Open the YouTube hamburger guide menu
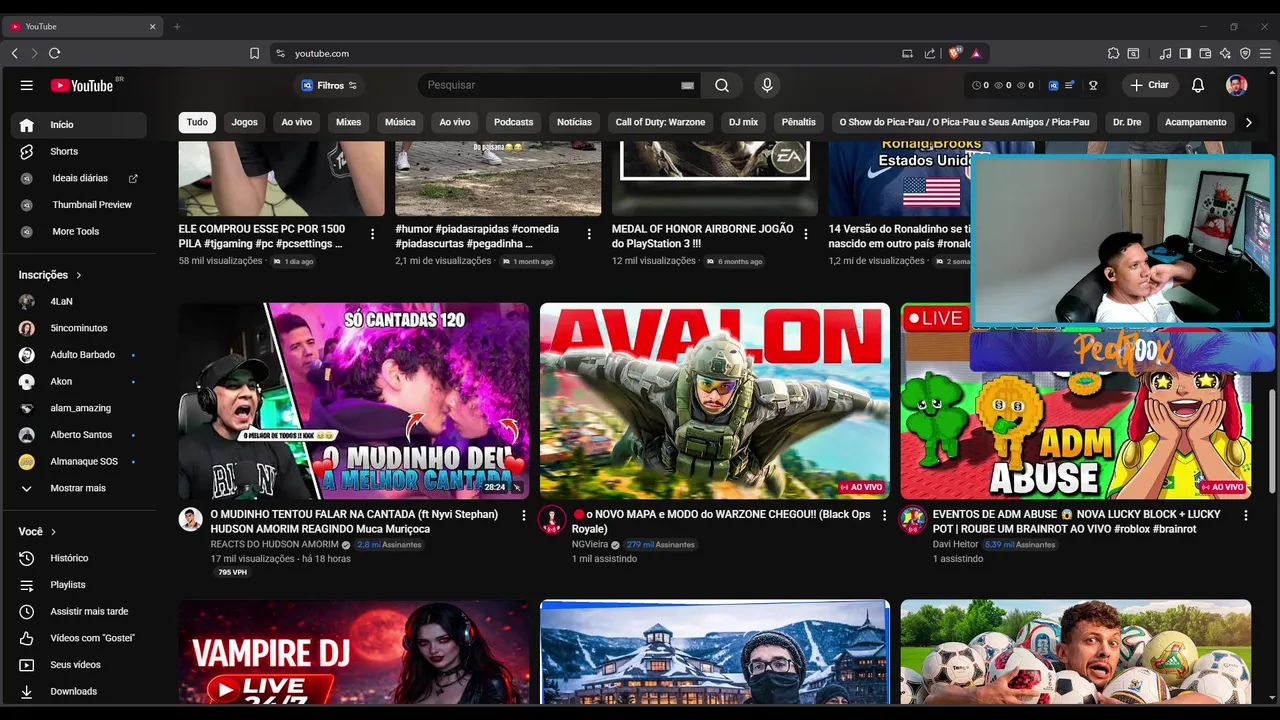The height and width of the screenshot is (720, 1280). (x=27, y=85)
